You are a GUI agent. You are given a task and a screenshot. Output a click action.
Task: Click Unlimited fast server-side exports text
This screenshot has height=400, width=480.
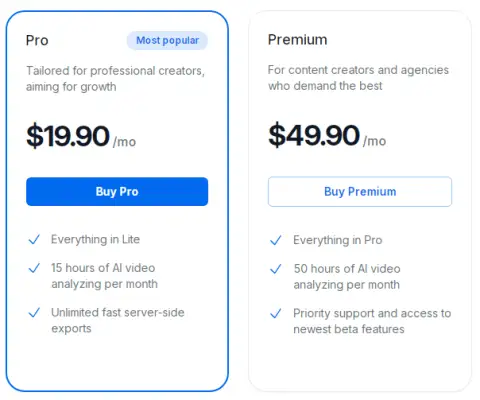(x=118, y=320)
